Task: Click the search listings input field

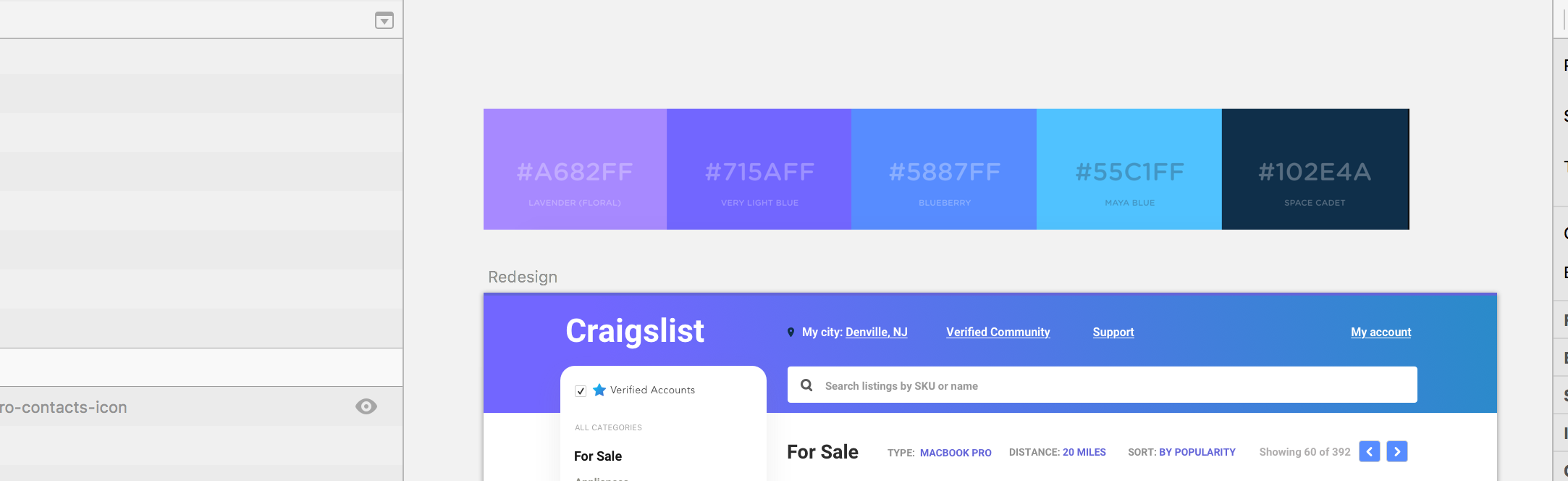Action: pyautogui.click(x=1103, y=385)
